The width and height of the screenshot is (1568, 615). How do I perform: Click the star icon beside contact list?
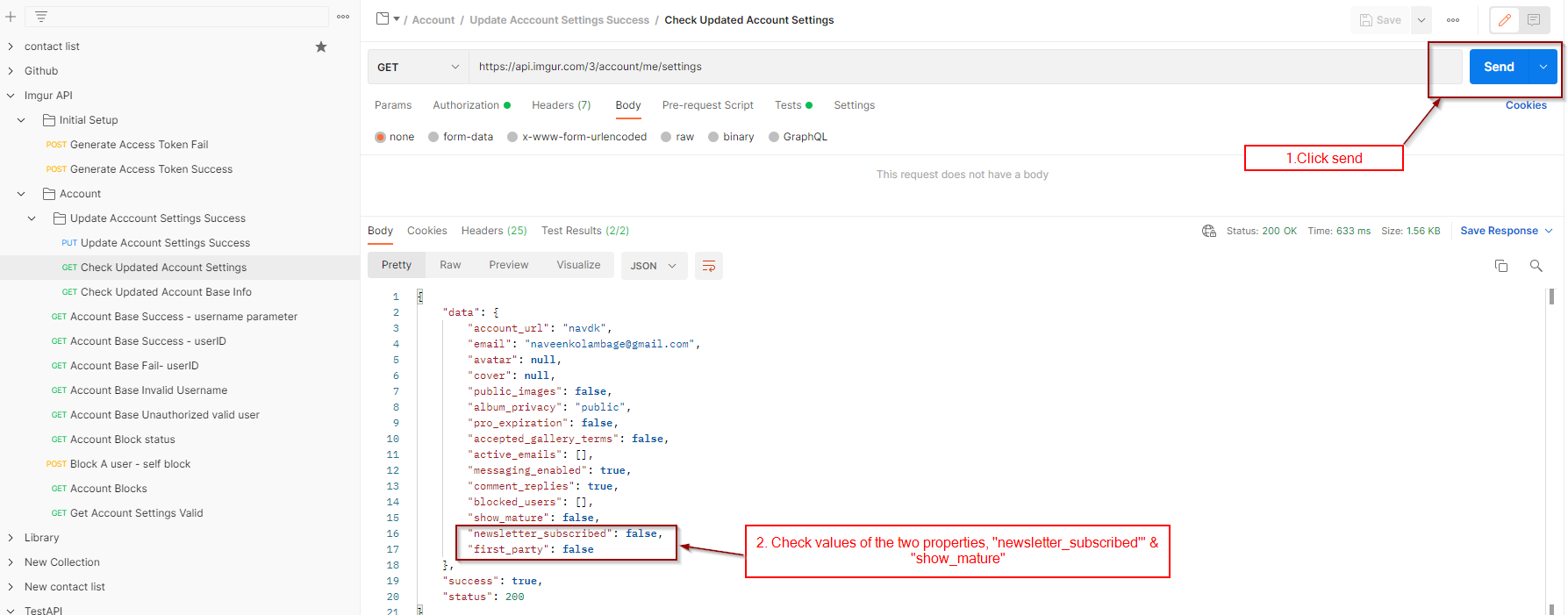click(321, 46)
